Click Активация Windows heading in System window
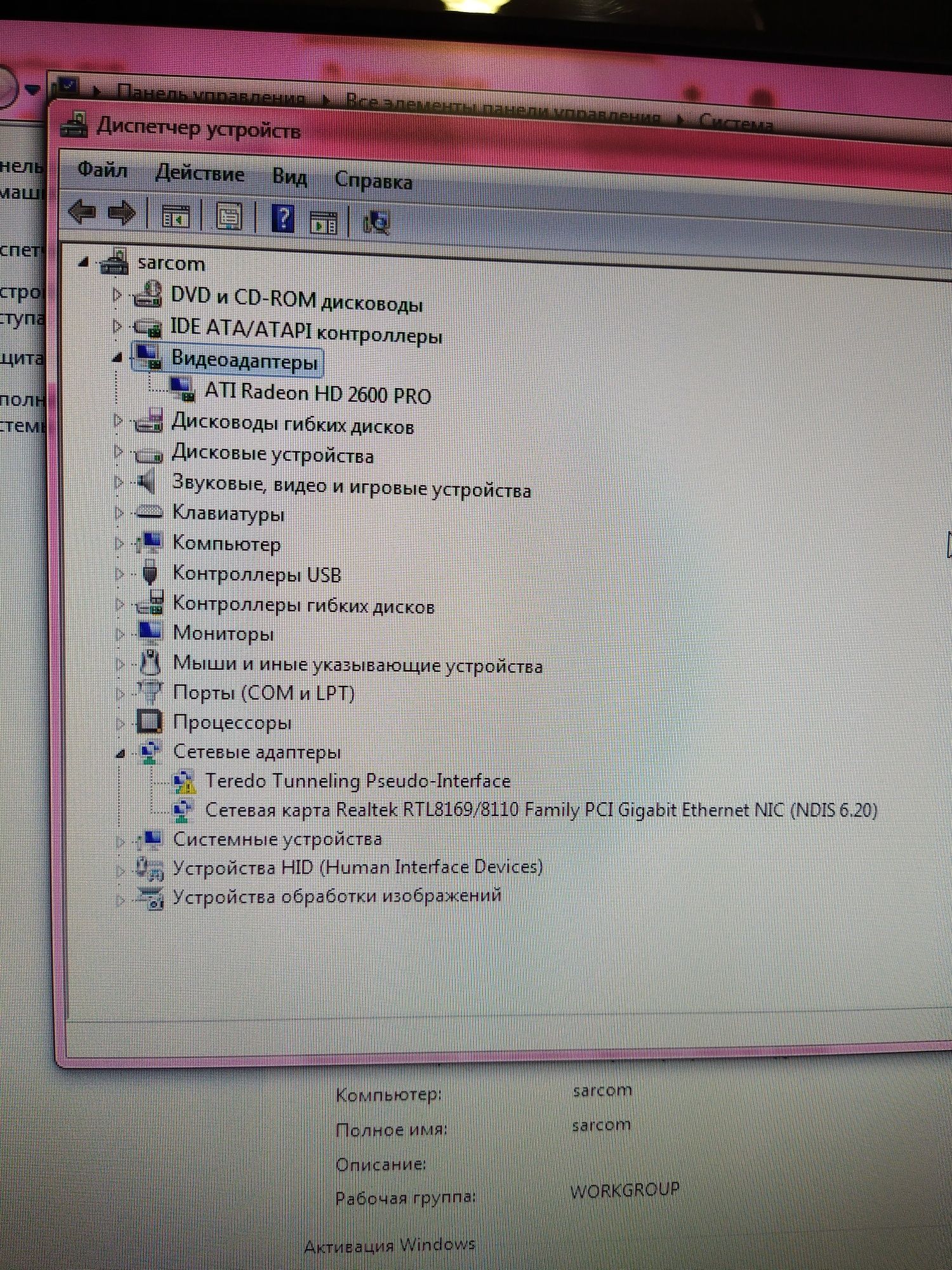 pyautogui.click(x=390, y=1245)
